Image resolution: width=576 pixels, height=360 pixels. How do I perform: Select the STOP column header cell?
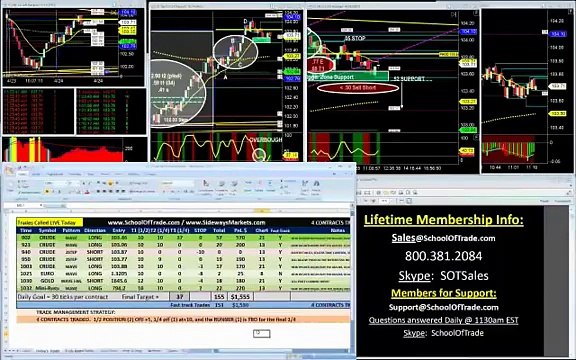tap(200, 230)
